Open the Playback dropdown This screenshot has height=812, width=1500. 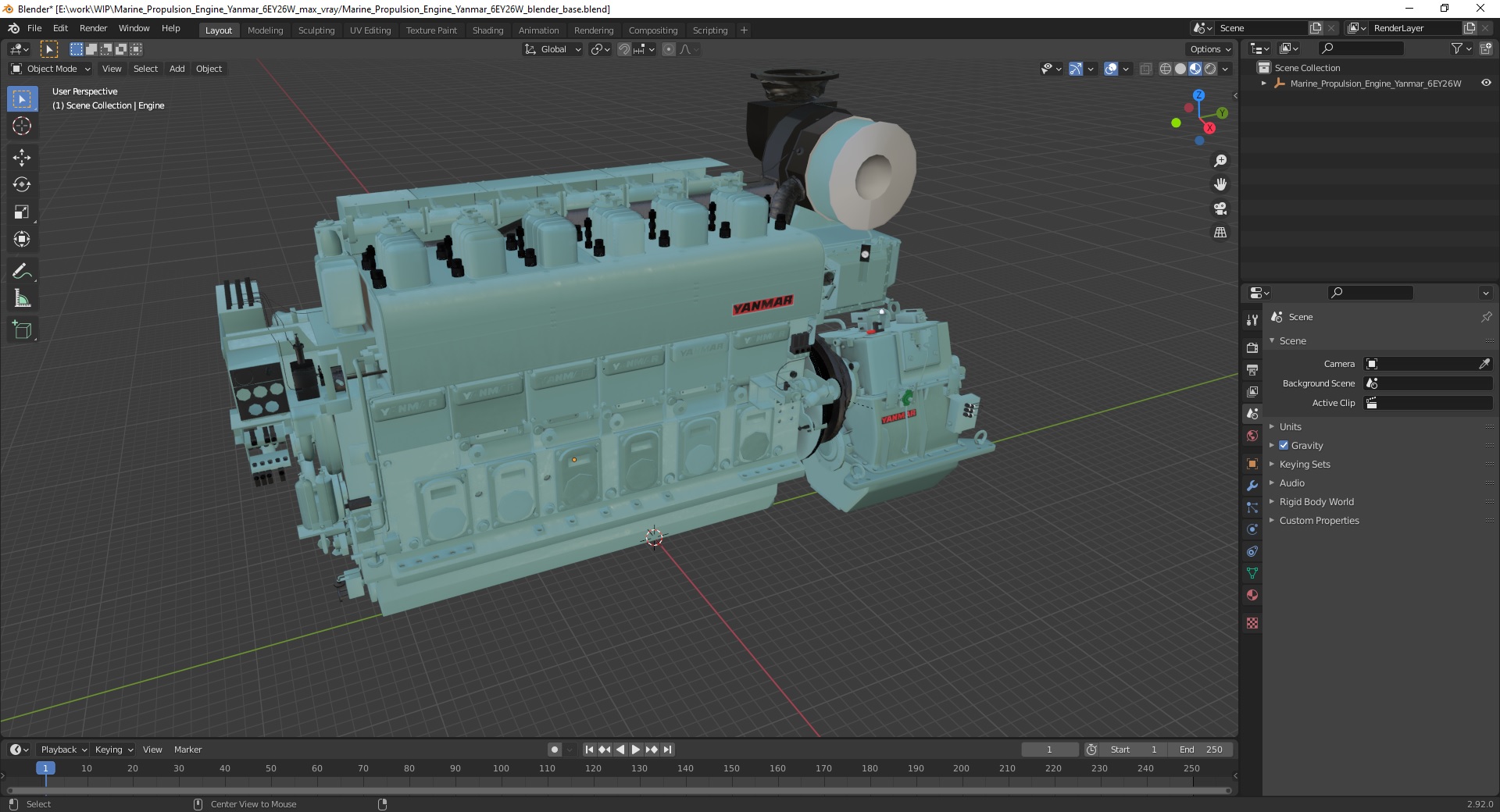coord(63,750)
